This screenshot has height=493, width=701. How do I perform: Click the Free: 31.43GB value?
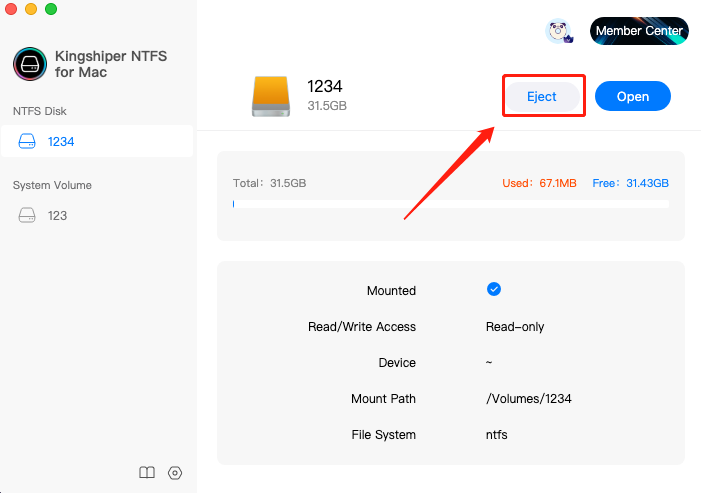pyautogui.click(x=630, y=183)
